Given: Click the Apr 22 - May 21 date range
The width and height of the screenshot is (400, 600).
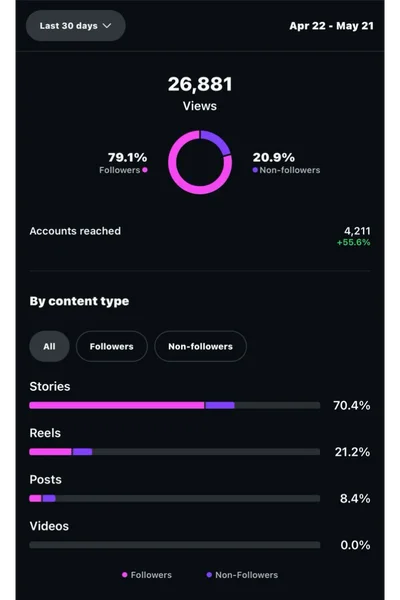Looking at the screenshot, I should click(x=331, y=26).
